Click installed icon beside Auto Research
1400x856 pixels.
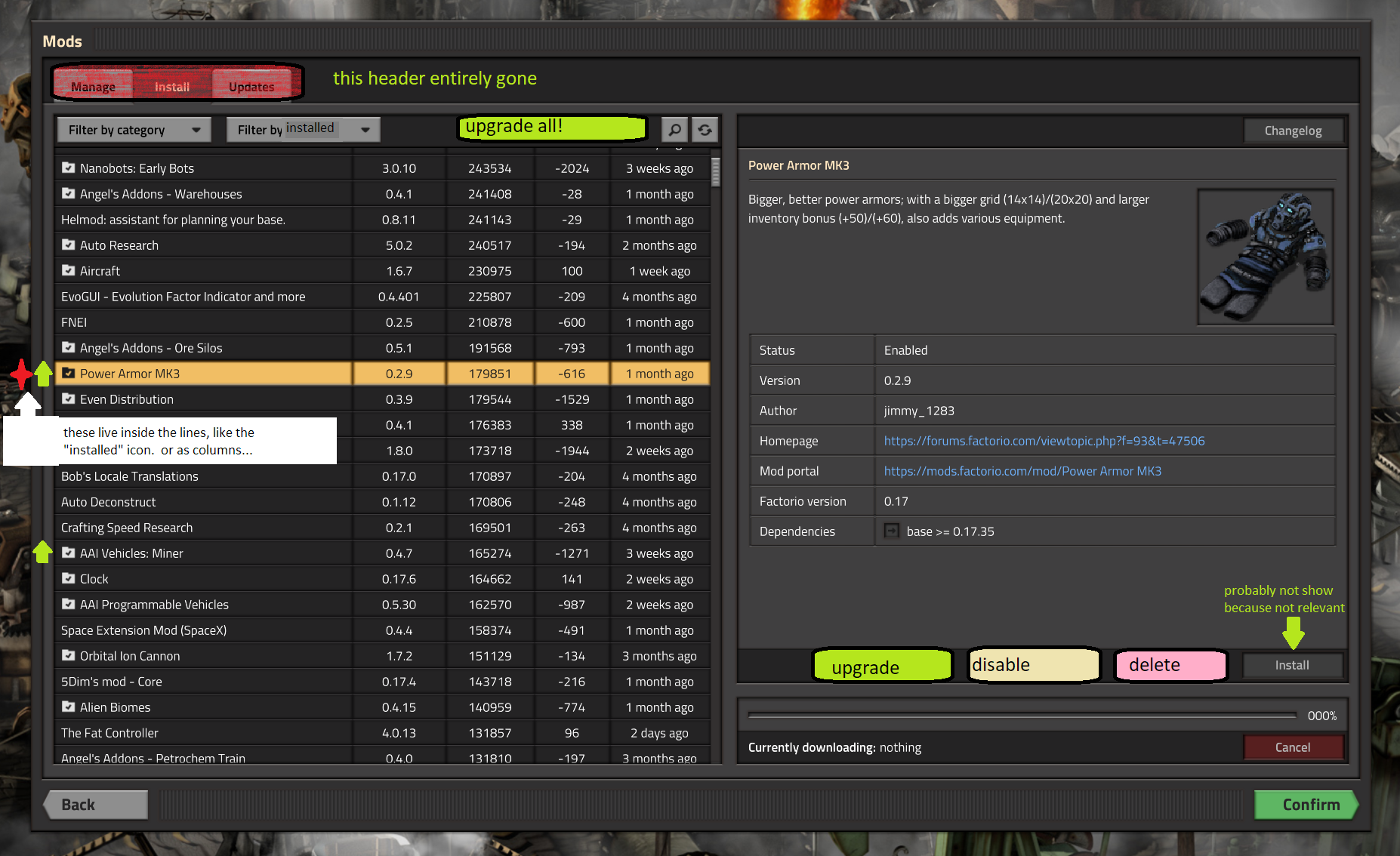[68, 245]
